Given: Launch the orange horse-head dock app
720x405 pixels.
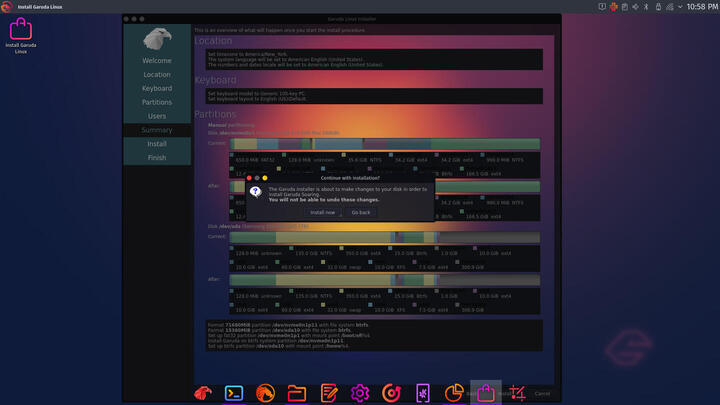Looking at the screenshot, I should click(265, 393).
